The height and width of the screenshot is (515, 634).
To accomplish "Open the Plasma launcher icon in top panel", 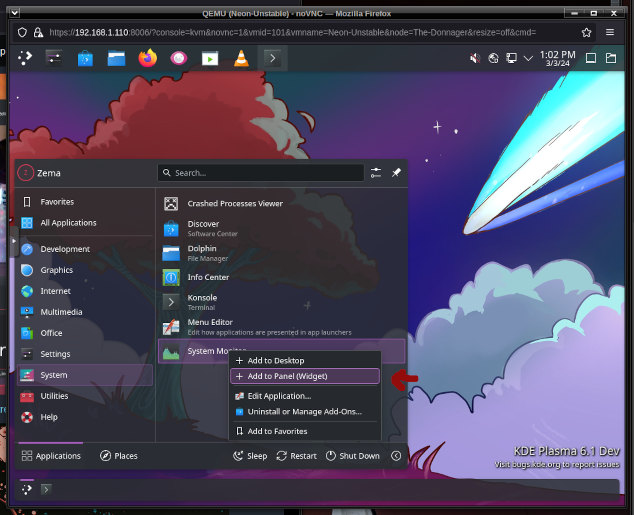I will pyautogui.click(x=25, y=58).
